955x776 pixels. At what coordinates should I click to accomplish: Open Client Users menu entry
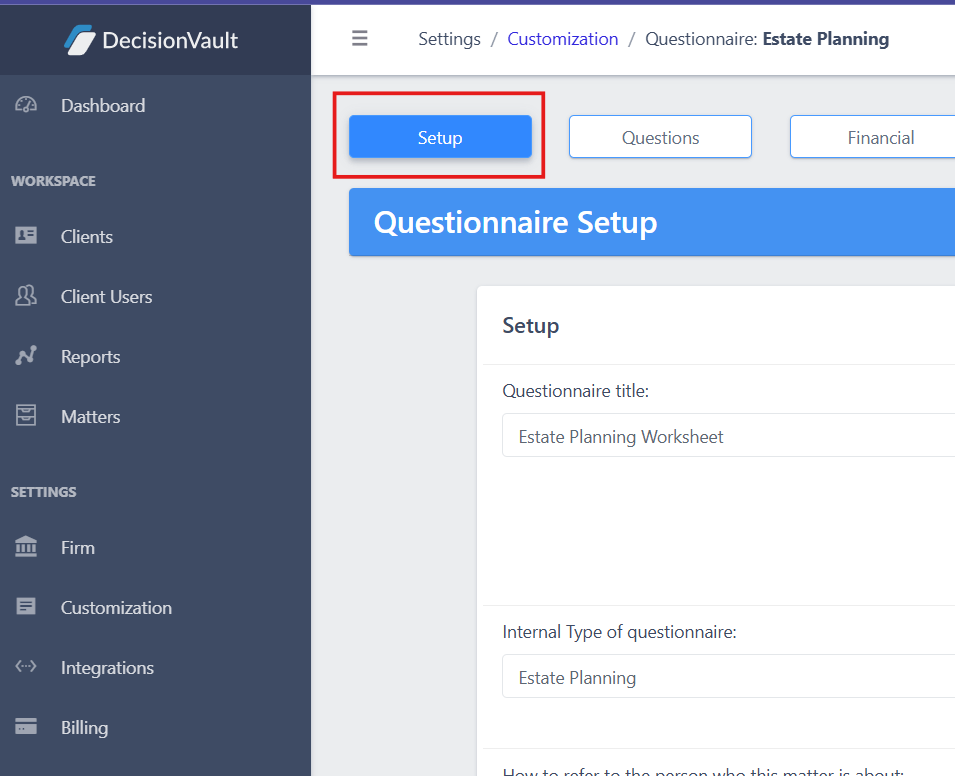pos(107,297)
